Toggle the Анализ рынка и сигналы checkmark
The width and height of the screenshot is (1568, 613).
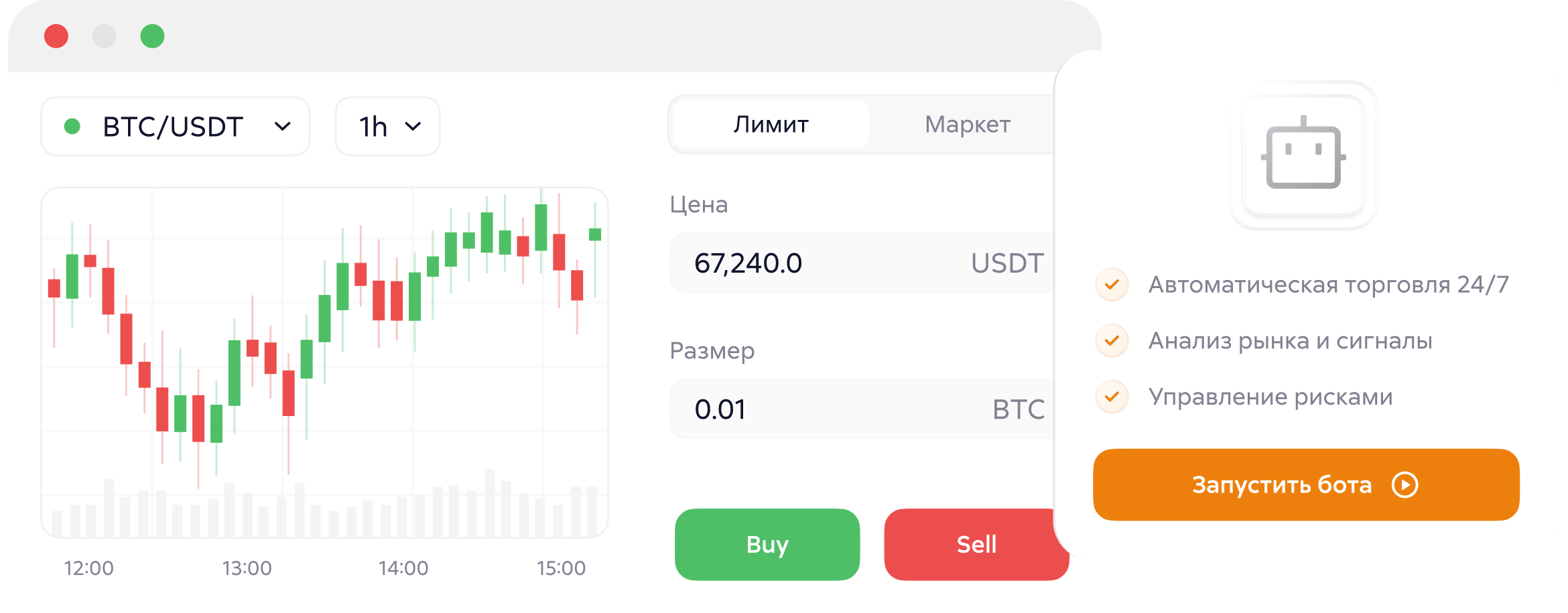(1112, 341)
